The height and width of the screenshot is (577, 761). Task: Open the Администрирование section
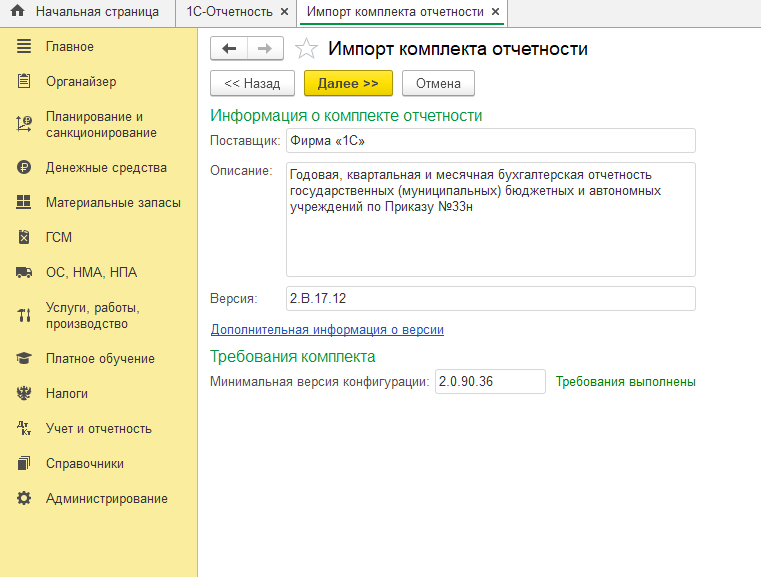tap(106, 498)
